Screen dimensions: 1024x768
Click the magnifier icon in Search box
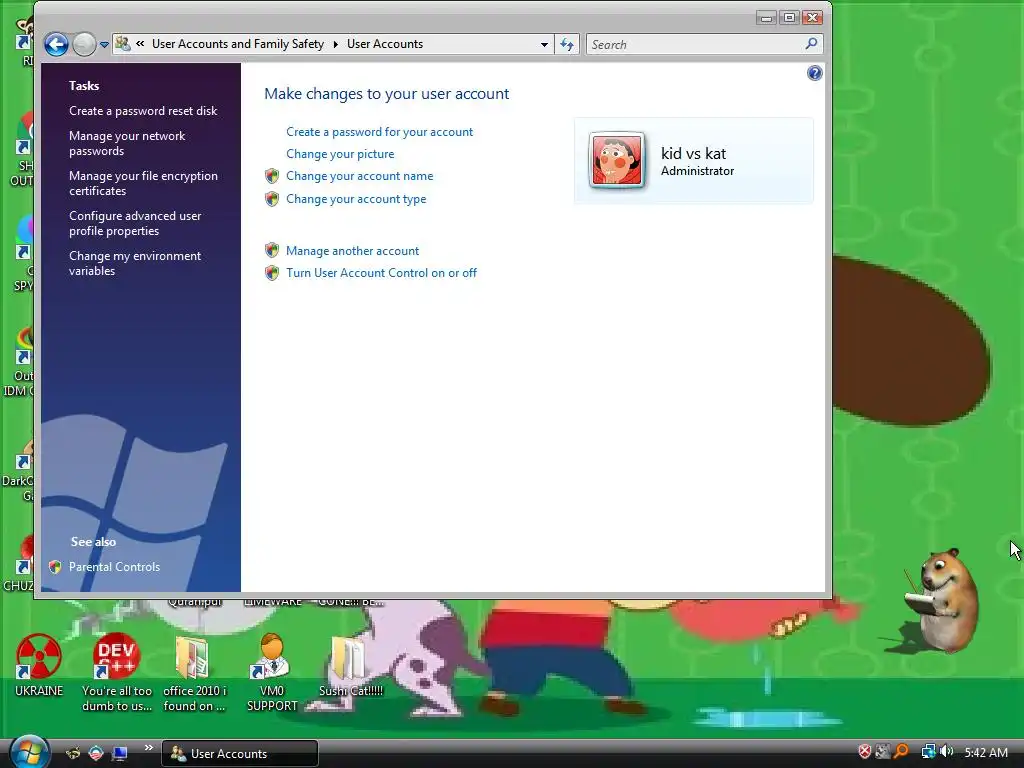coord(811,44)
